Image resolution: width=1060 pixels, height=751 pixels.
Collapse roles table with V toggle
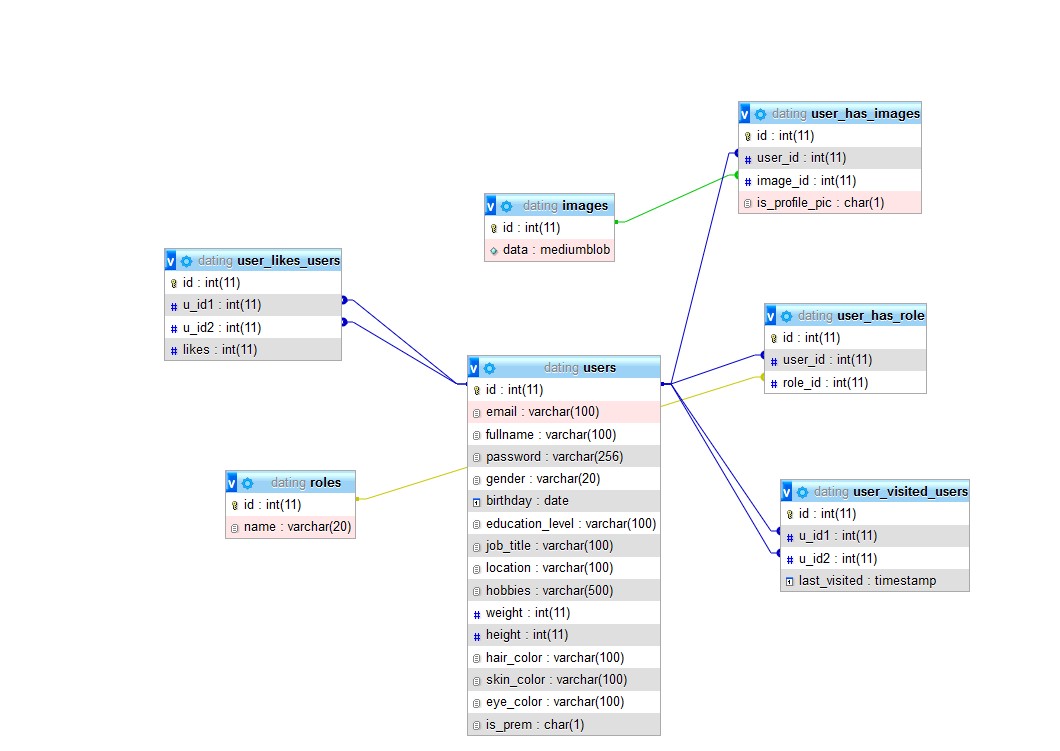pos(232,483)
